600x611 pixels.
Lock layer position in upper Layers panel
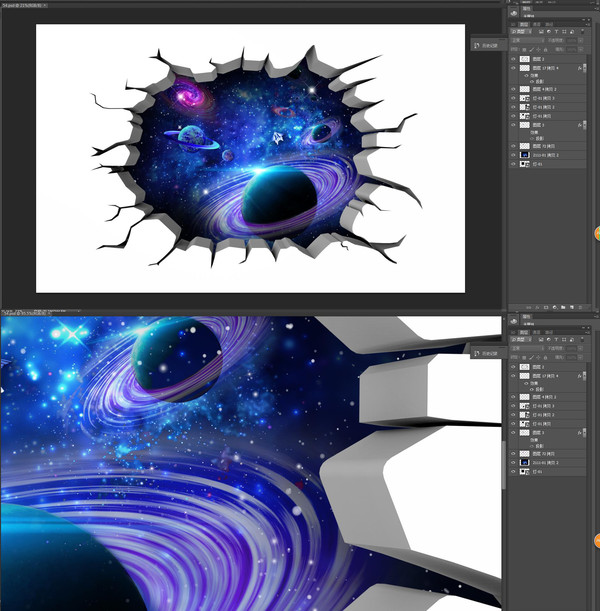click(x=538, y=49)
